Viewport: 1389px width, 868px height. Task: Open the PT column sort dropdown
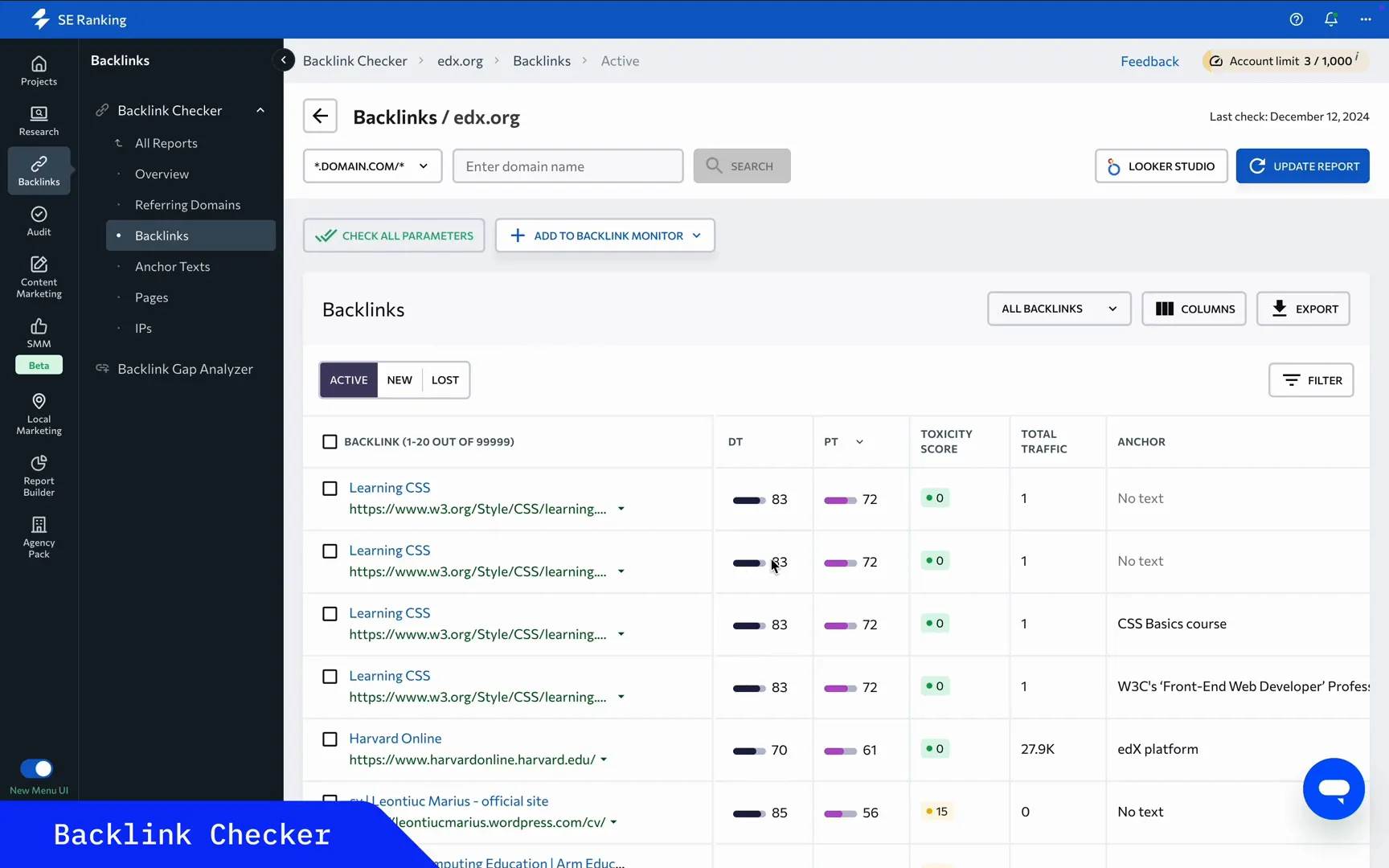point(859,441)
